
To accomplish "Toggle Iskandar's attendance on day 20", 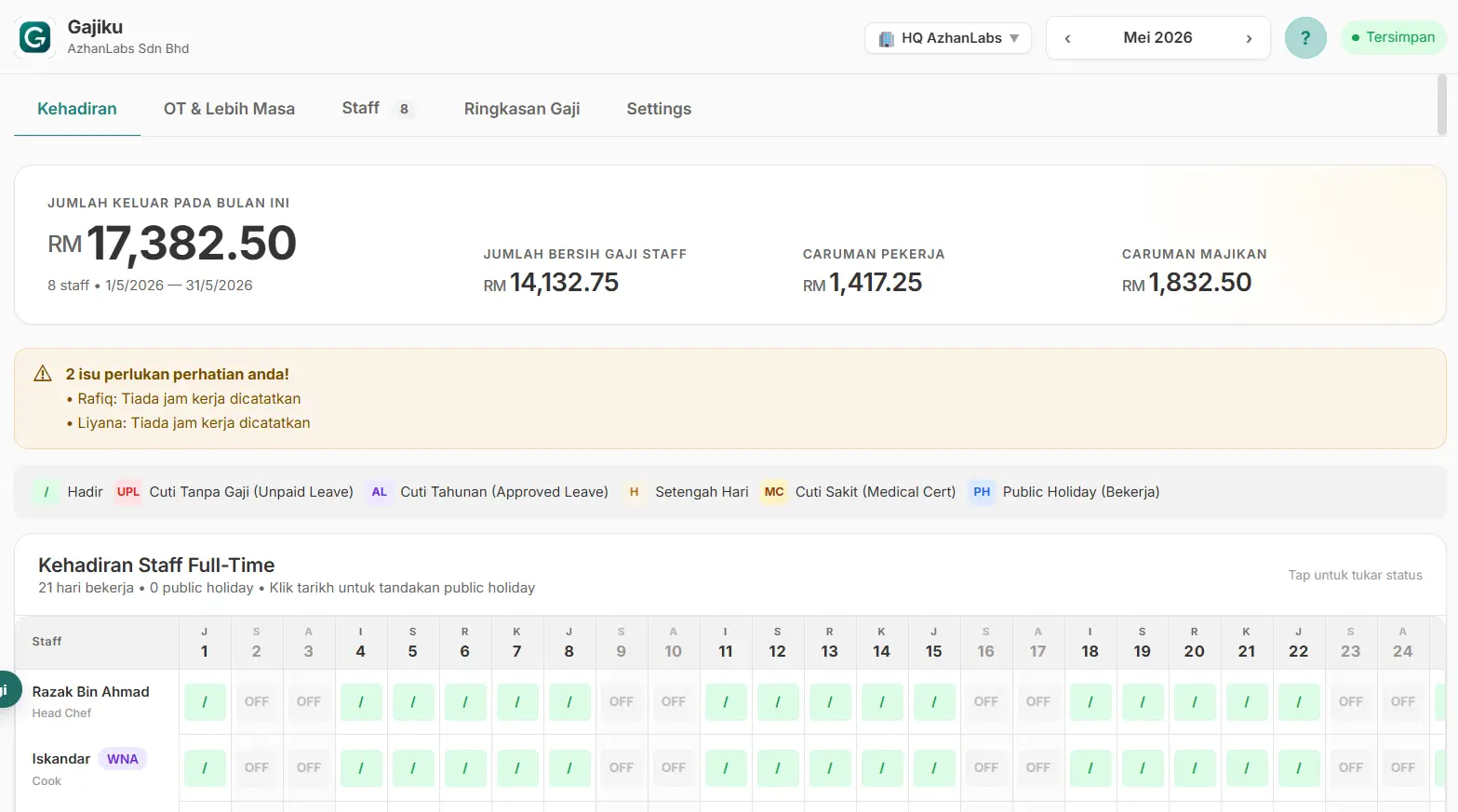I will [x=1195, y=768].
